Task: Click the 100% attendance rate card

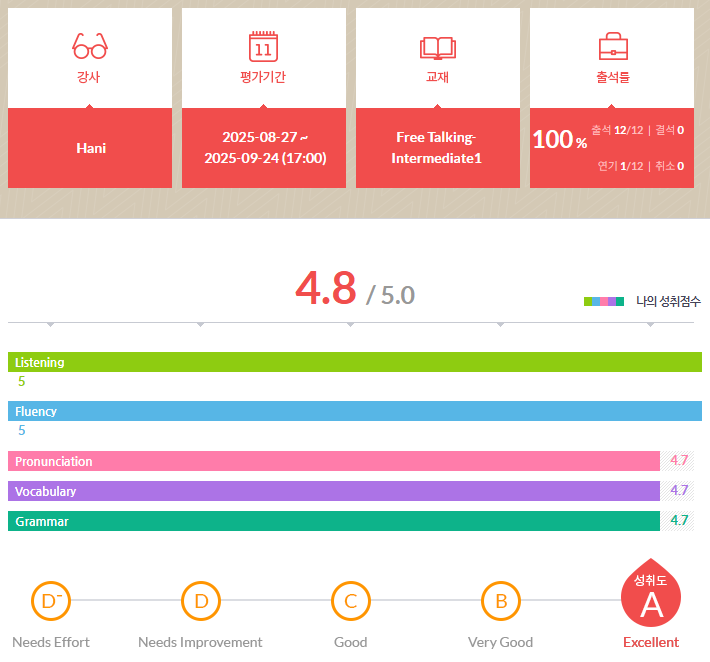Action: coord(611,148)
